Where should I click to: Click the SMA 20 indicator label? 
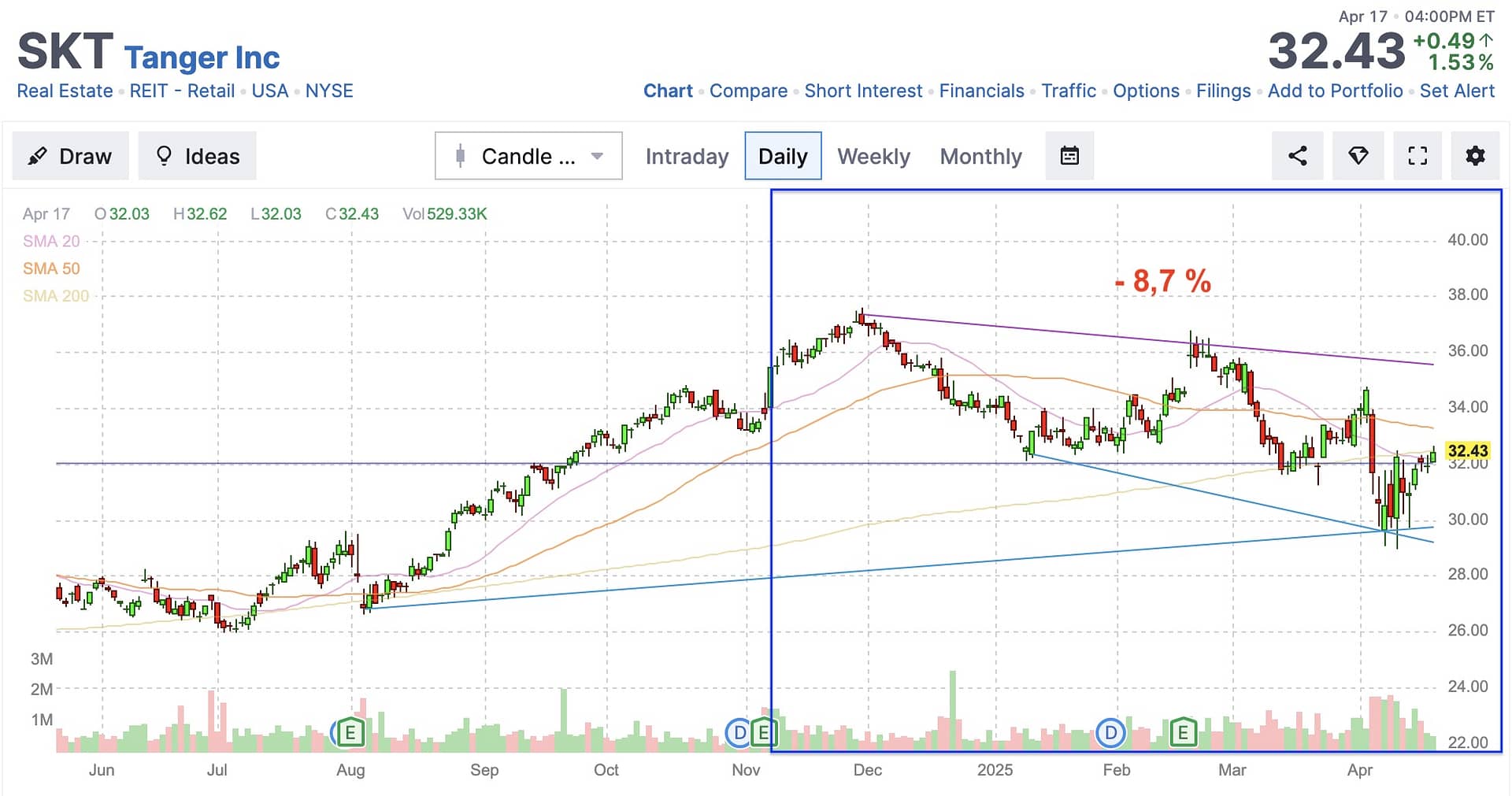pos(51,242)
